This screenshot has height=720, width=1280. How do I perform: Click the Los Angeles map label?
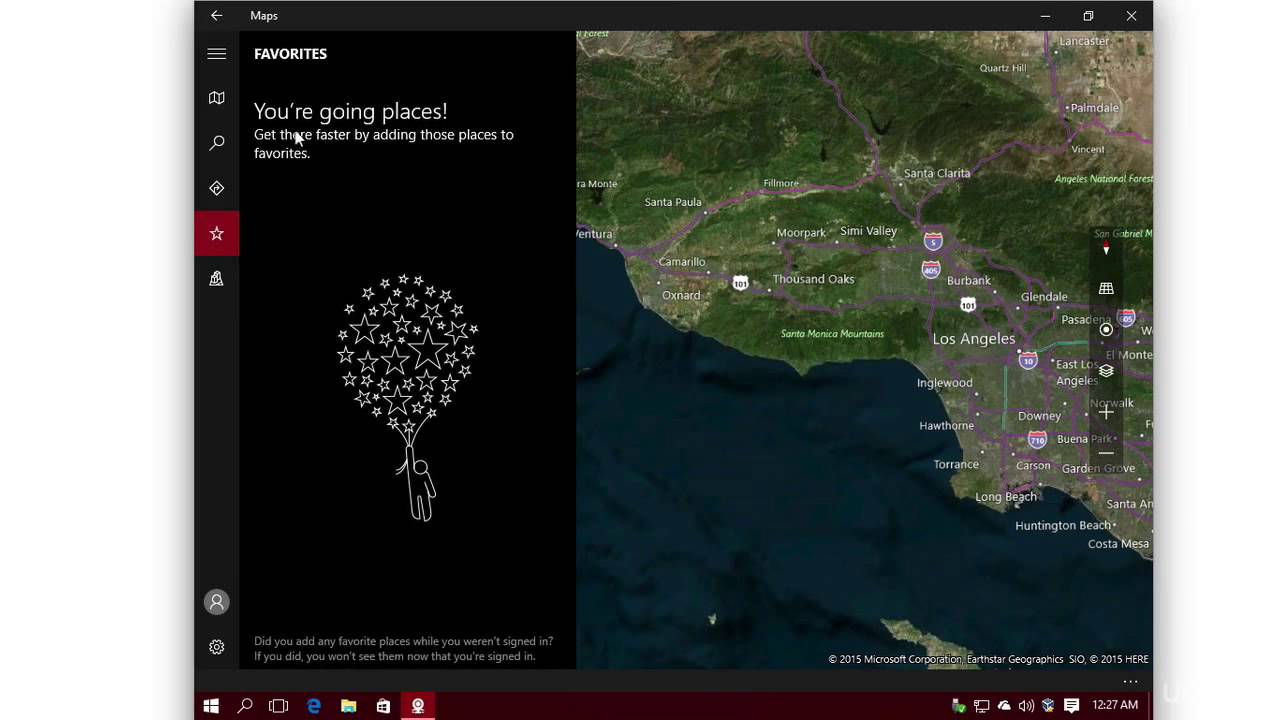click(x=973, y=339)
